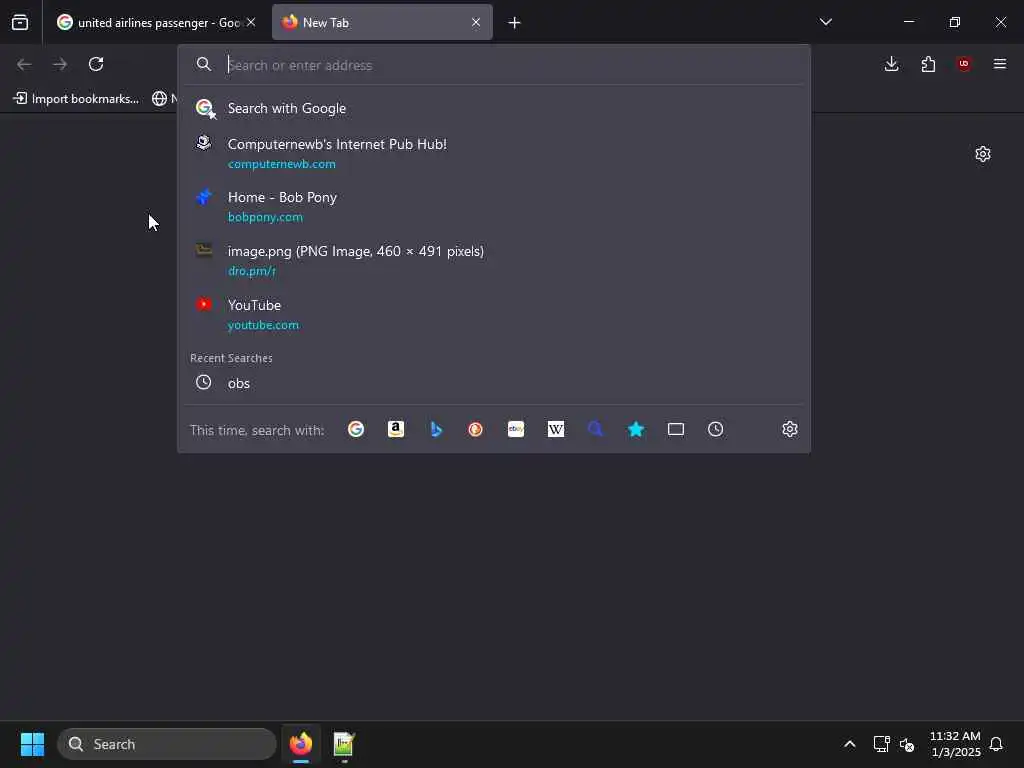This screenshot has width=1024, height=768.
Task: Open the Extensions puzzle icon
Action: coord(928,64)
